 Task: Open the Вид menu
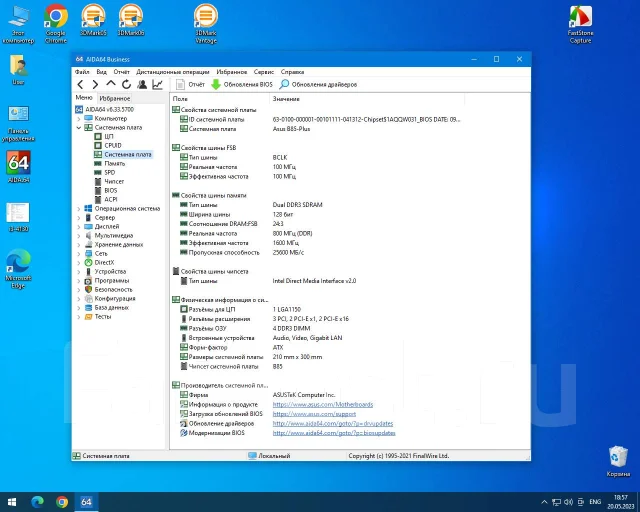tap(101, 72)
